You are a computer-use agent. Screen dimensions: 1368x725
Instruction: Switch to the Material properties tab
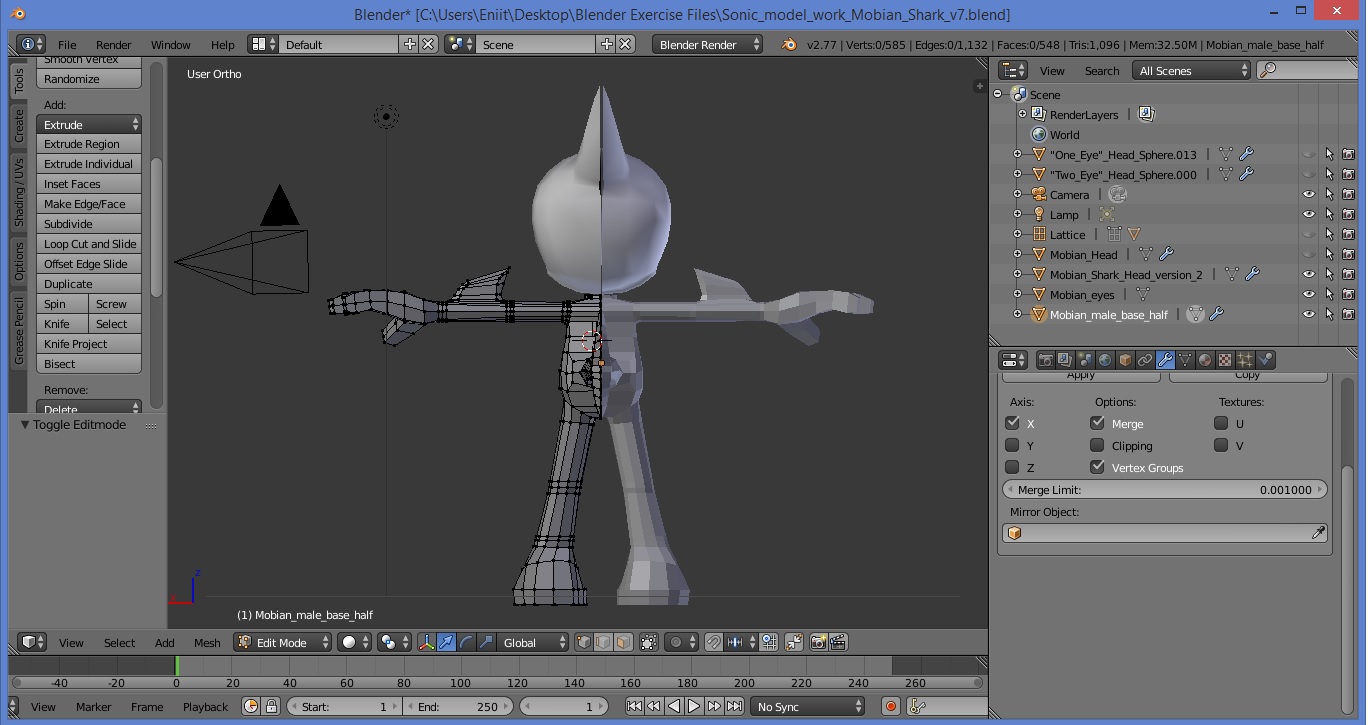1203,359
